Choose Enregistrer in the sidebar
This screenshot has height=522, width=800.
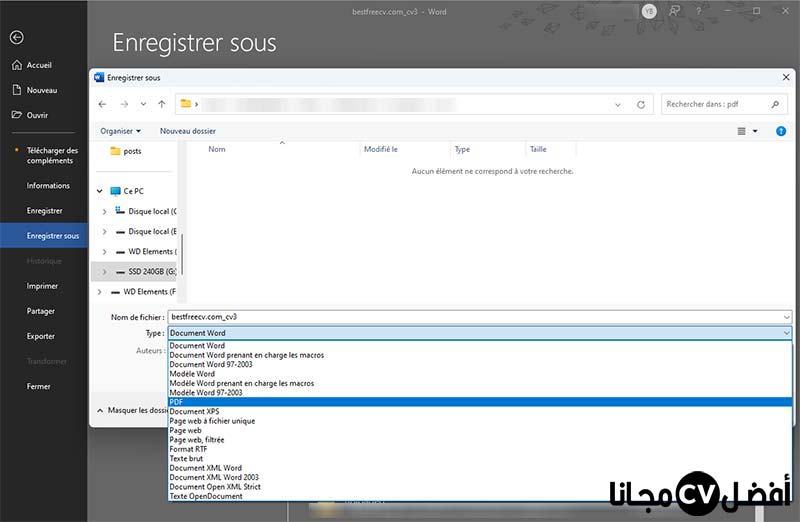pyautogui.click(x=44, y=211)
